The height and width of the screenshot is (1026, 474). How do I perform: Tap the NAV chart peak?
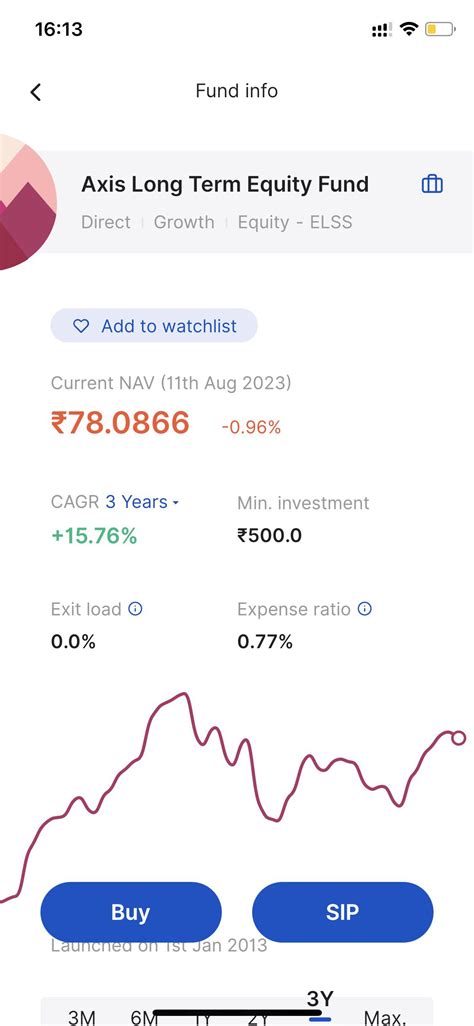coord(185,694)
